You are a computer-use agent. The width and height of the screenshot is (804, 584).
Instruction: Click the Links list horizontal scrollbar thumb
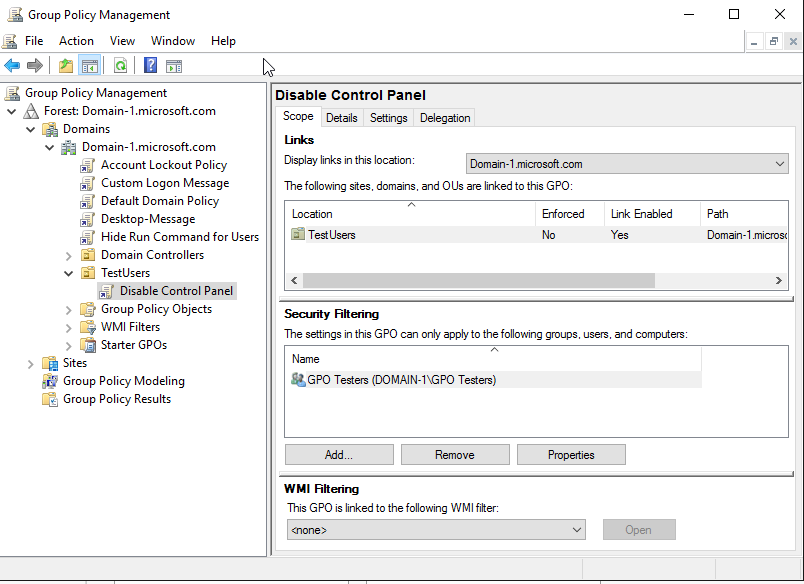tap(478, 280)
